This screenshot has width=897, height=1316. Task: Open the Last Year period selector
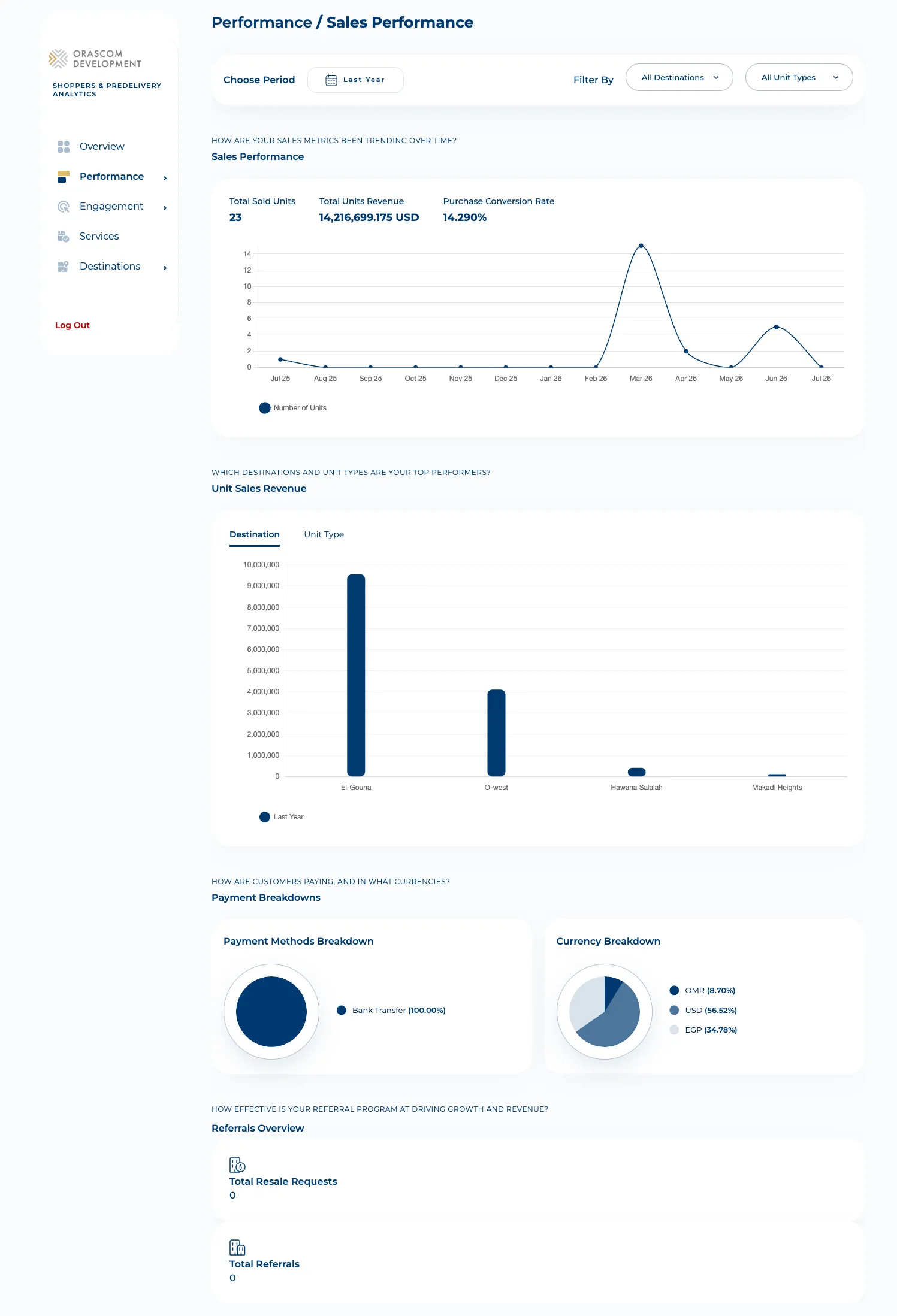355,80
